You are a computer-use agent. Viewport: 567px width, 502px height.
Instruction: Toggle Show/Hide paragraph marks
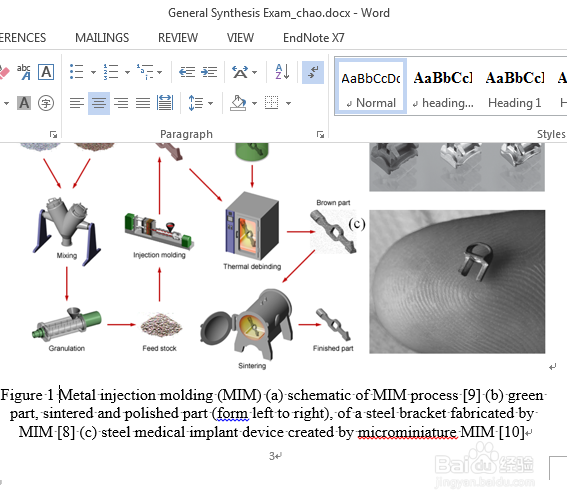(x=313, y=72)
